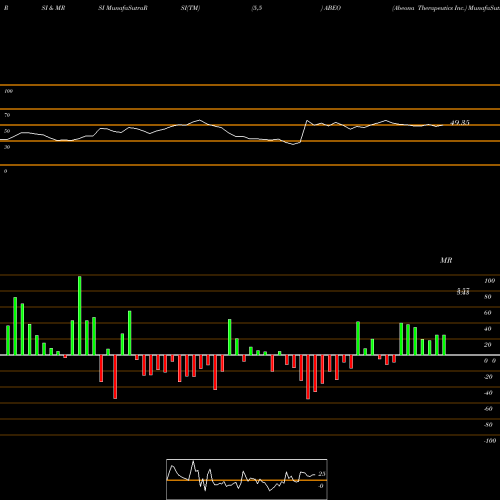
Task: Click the RSI axis label 100
Action: tap(8, 91)
